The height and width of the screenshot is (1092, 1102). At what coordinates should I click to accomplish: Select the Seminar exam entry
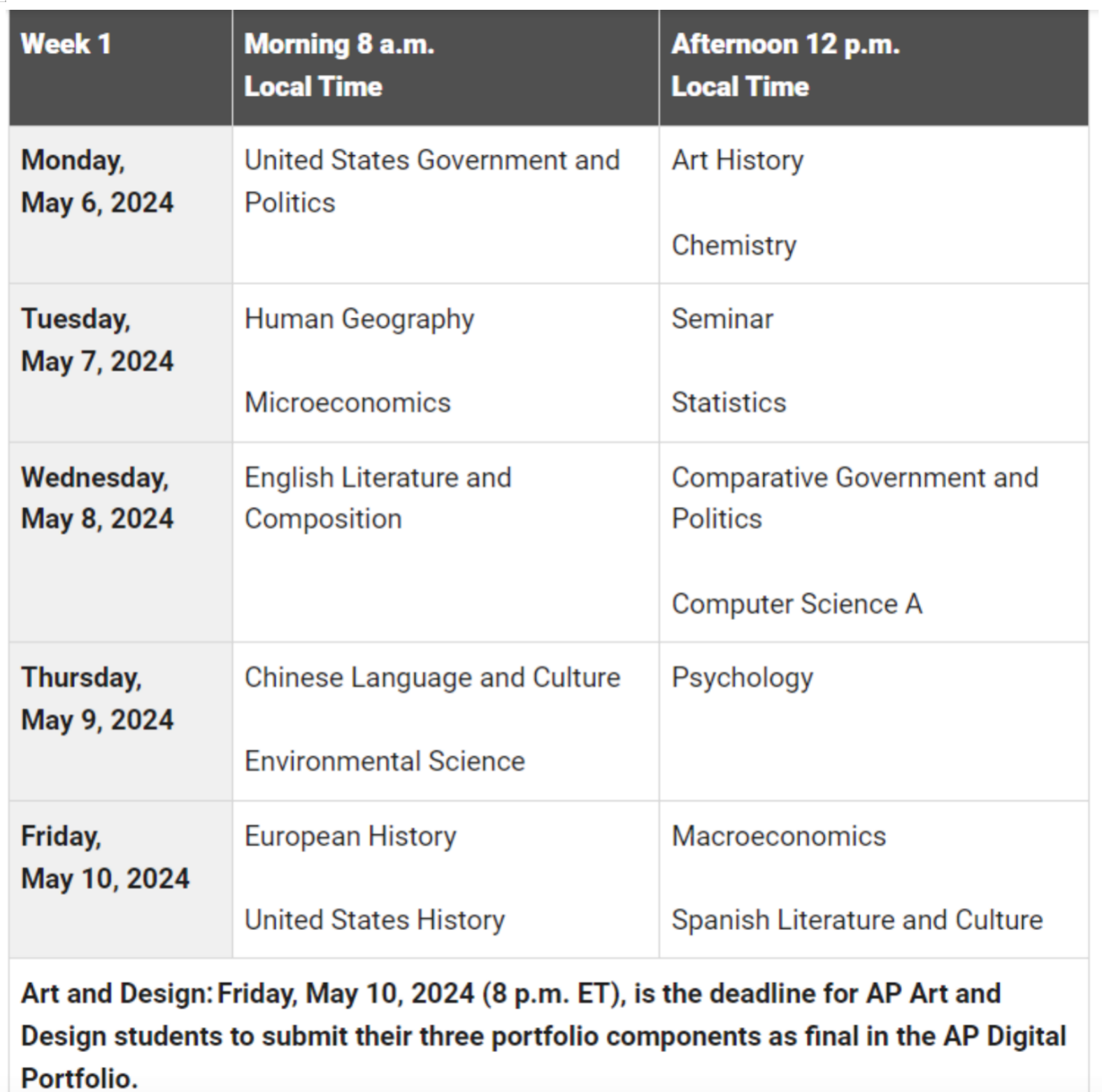click(722, 319)
